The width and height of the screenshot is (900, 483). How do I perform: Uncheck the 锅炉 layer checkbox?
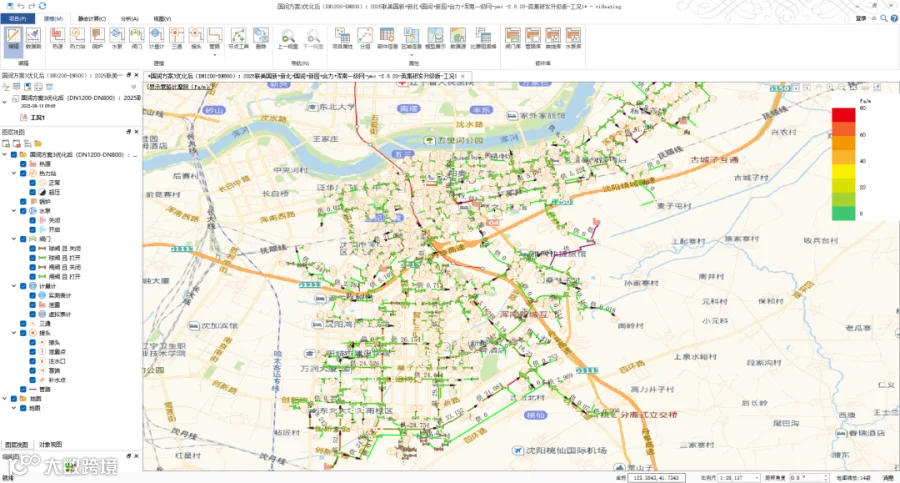[23, 202]
